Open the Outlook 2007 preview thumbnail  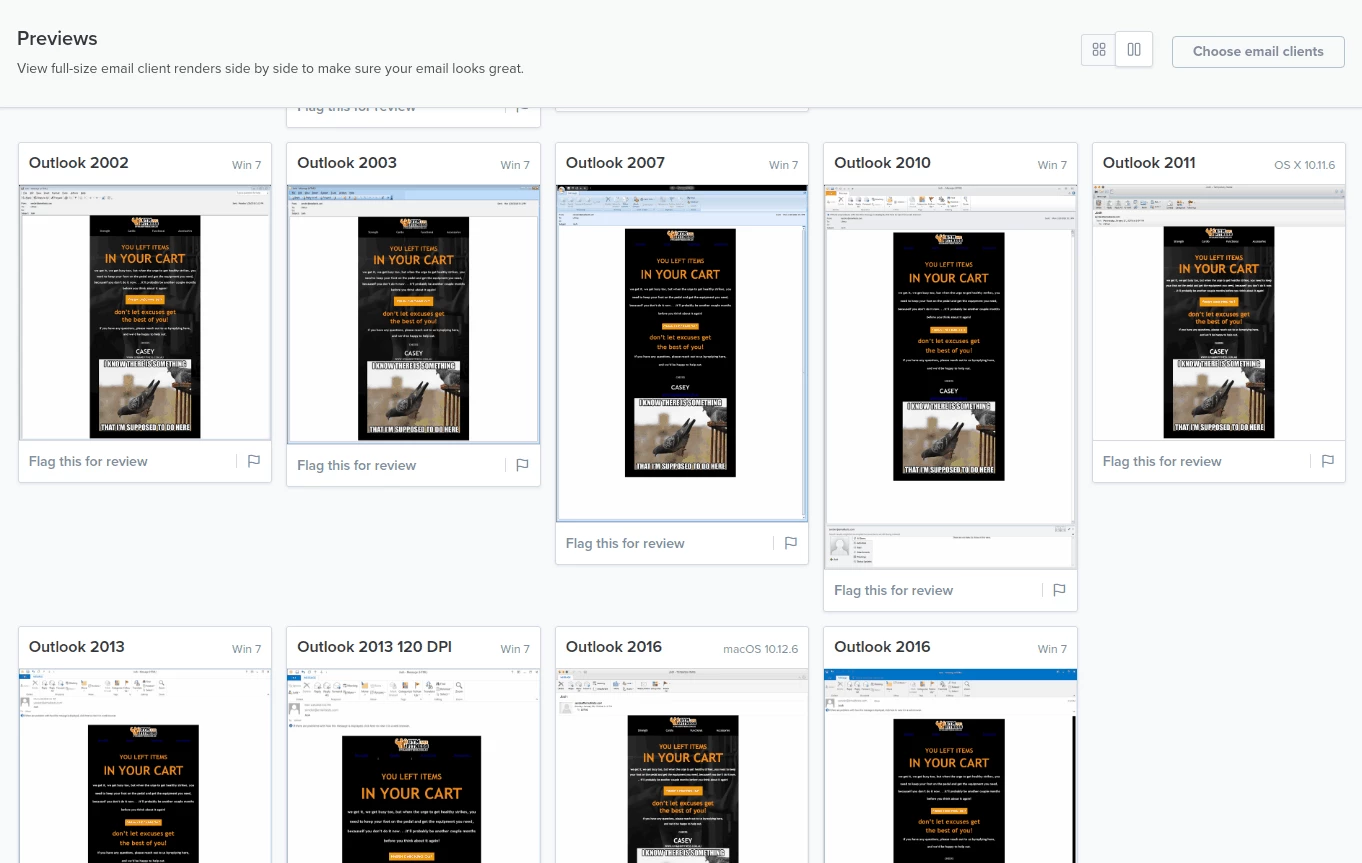click(x=681, y=353)
